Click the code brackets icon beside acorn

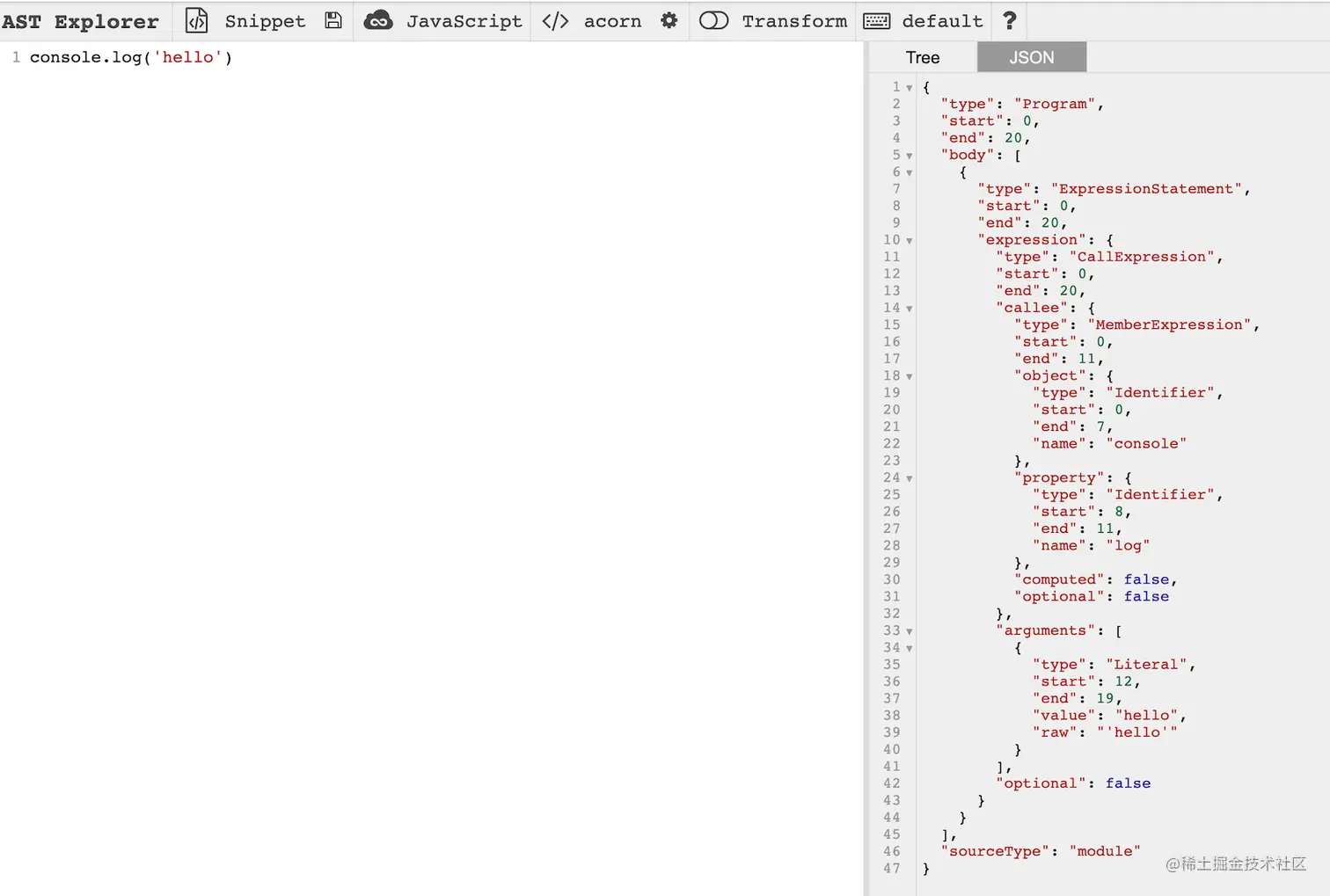click(x=555, y=20)
